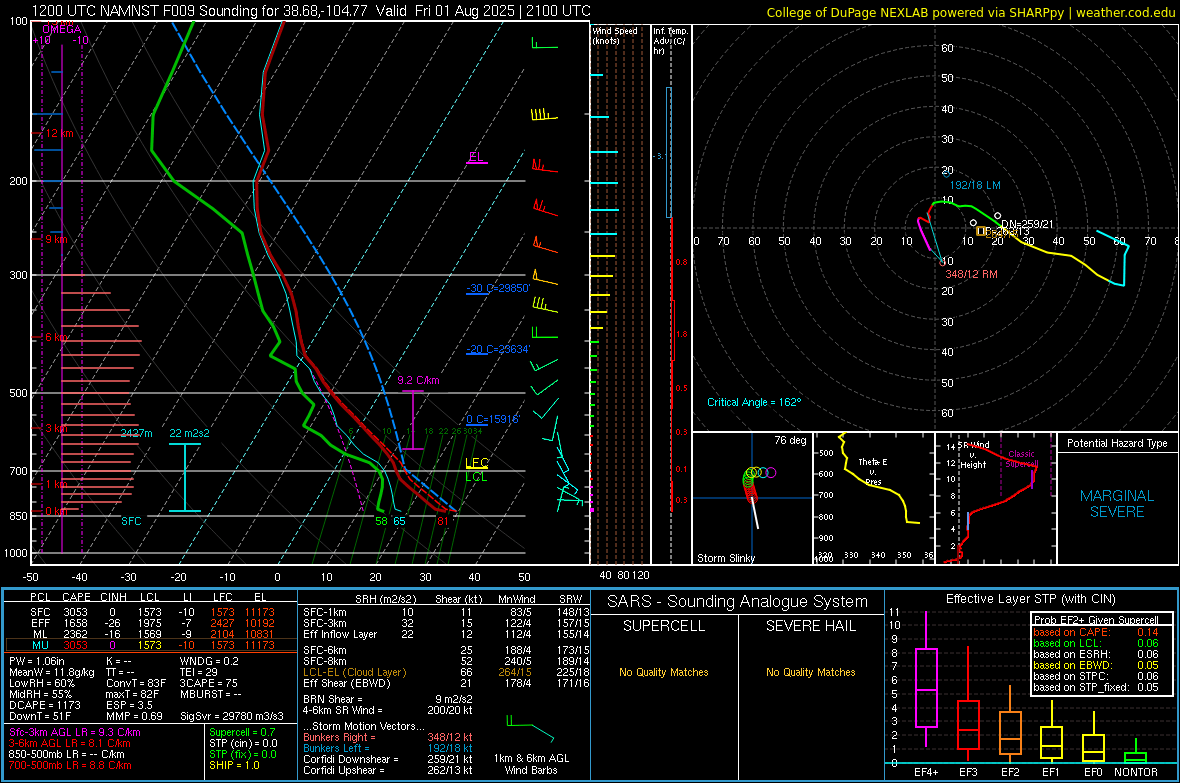
Task: Click the 'Potential Hazard Type' heading
Action: [1118, 443]
